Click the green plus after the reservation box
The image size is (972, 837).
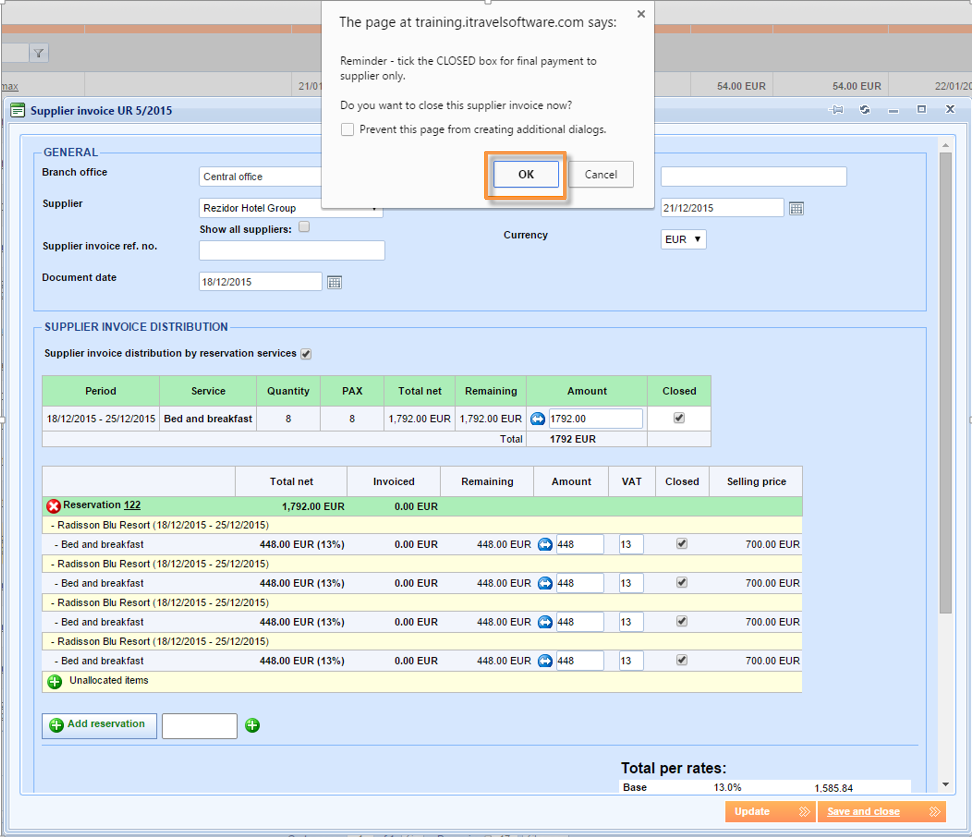(252, 725)
